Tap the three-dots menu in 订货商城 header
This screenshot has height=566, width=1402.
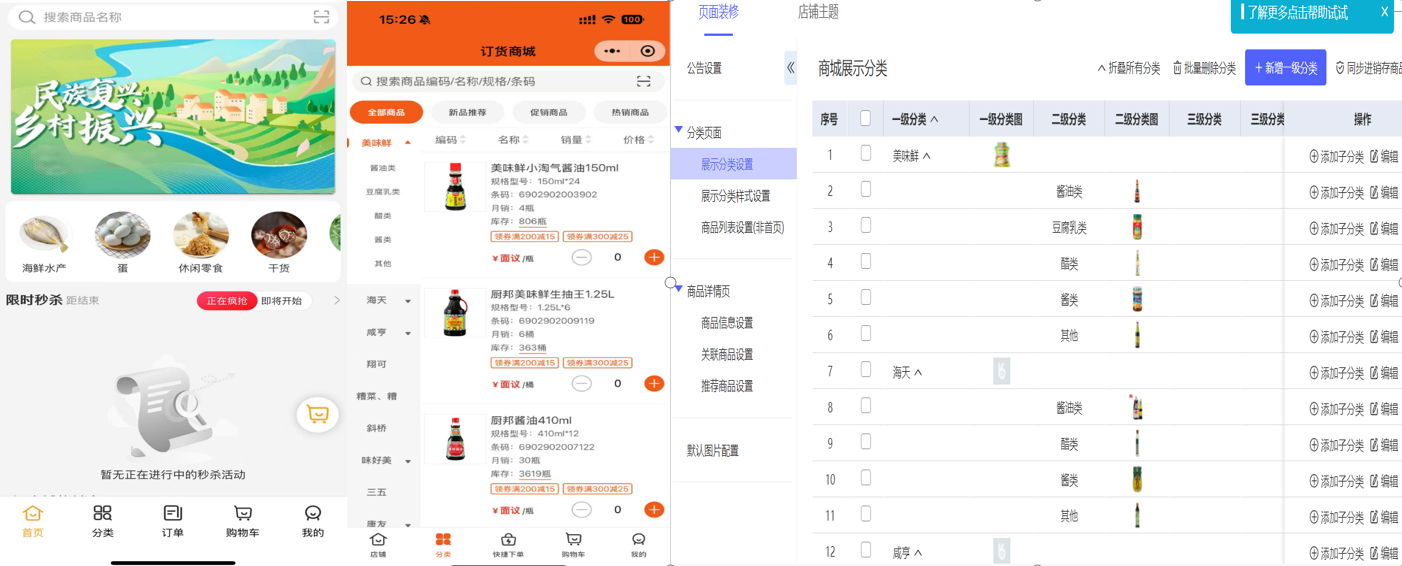point(612,51)
